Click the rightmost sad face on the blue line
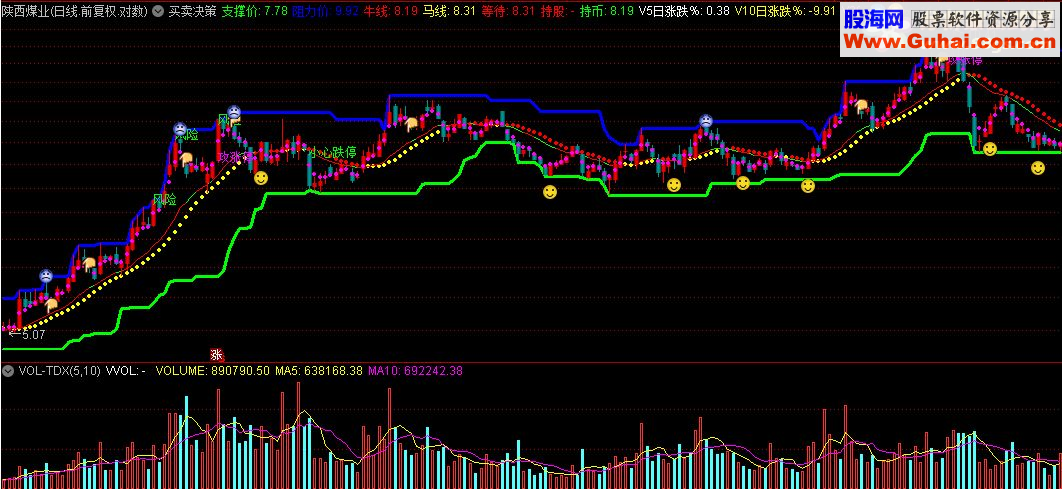Image resolution: width=1062 pixels, height=489 pixels. click(706, 121)
